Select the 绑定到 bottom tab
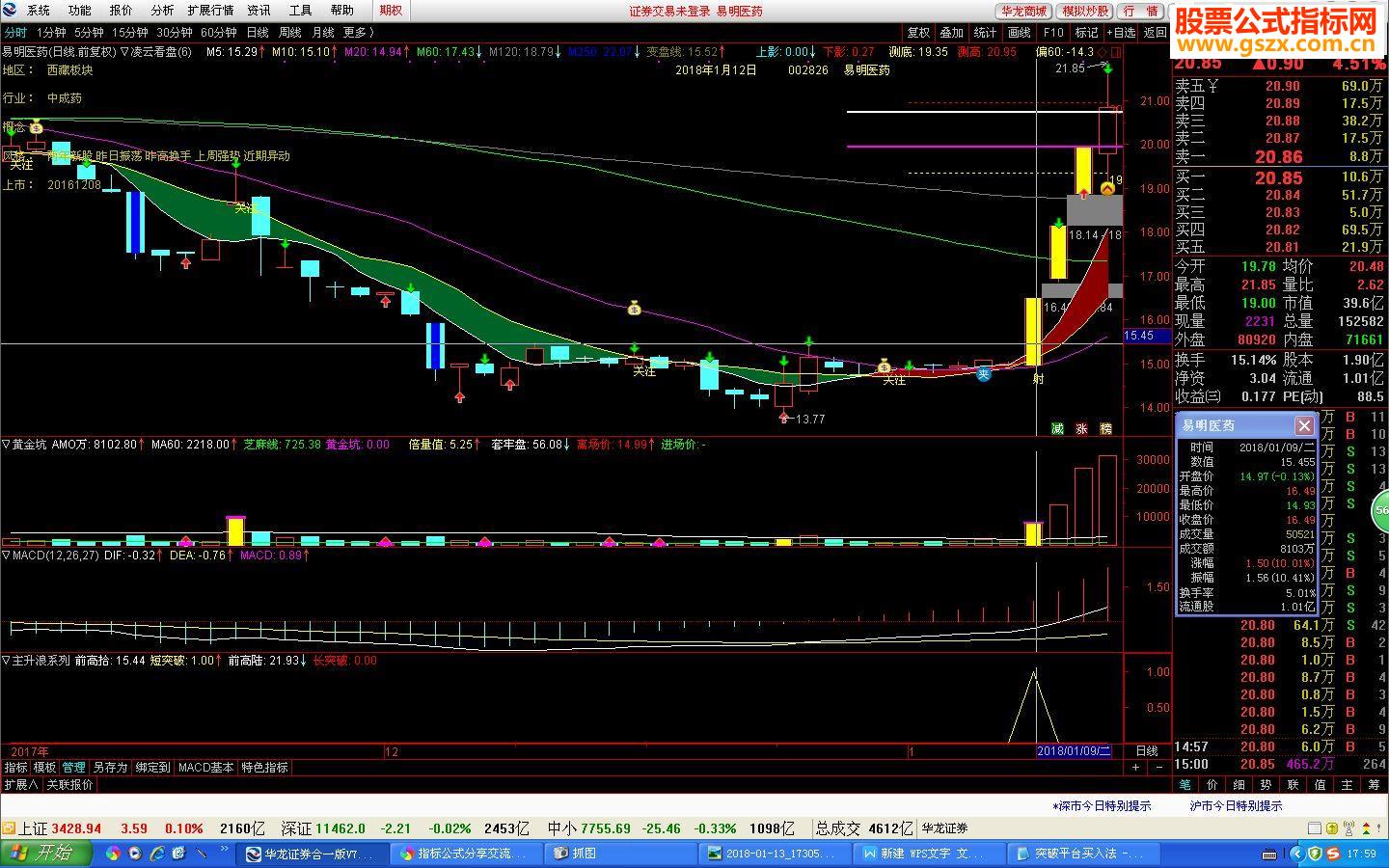1389x868 pixels. pyautogui.click(x=152, y=768)
